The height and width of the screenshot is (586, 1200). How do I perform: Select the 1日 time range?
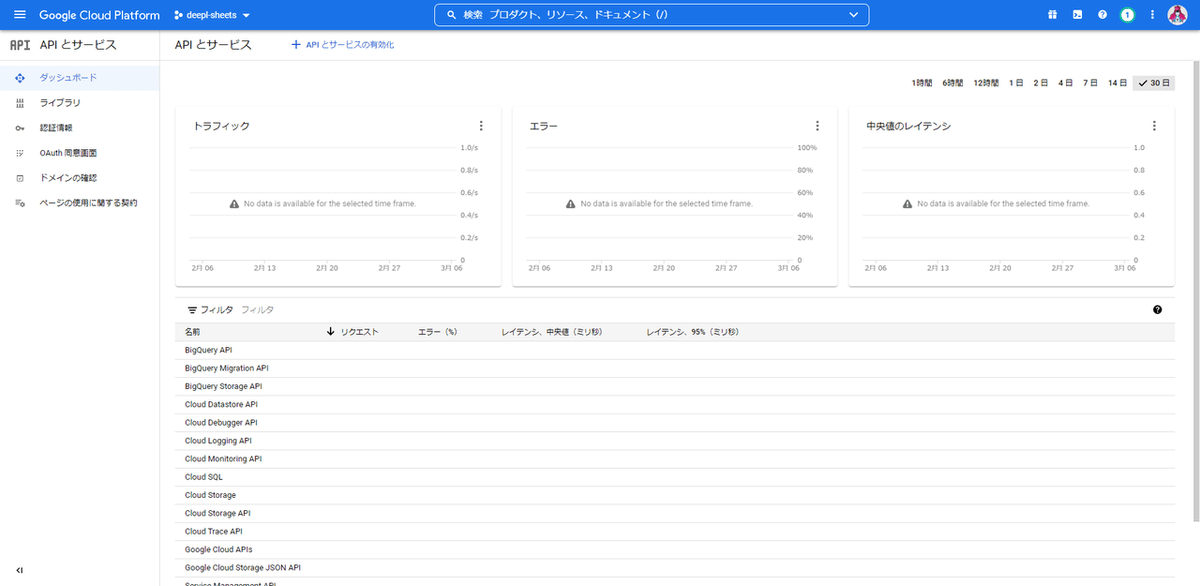coord(1016,83)
